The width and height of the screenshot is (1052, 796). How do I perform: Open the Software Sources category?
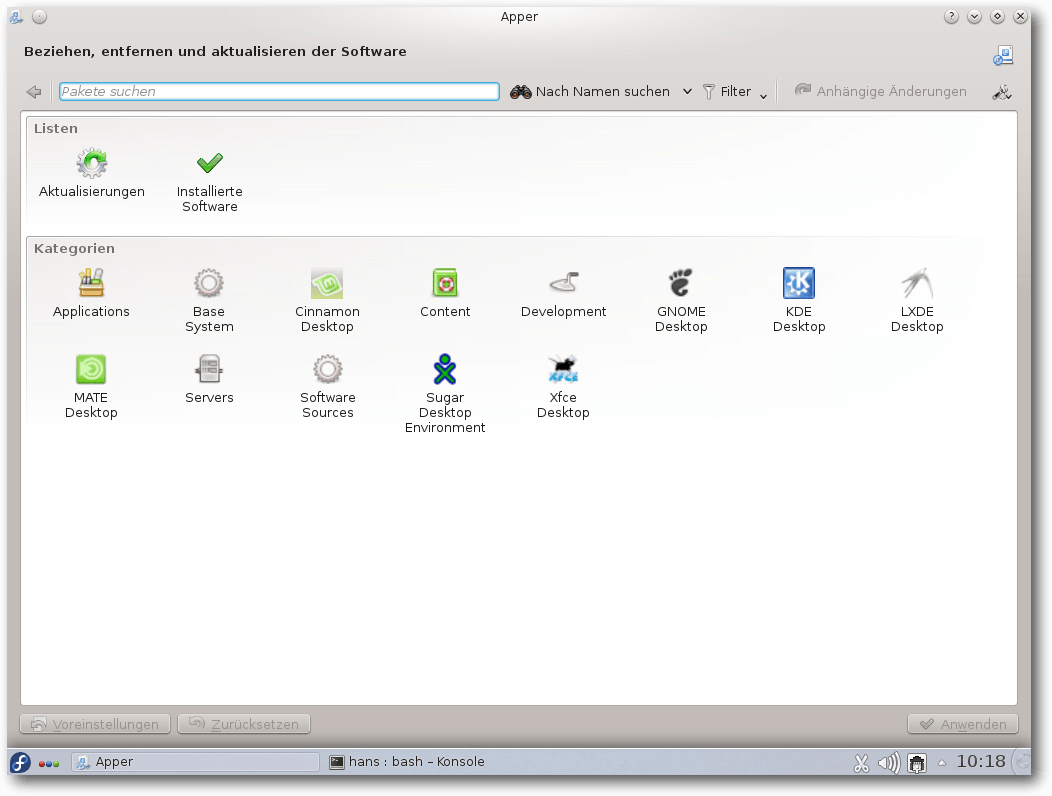pos(327,387)
